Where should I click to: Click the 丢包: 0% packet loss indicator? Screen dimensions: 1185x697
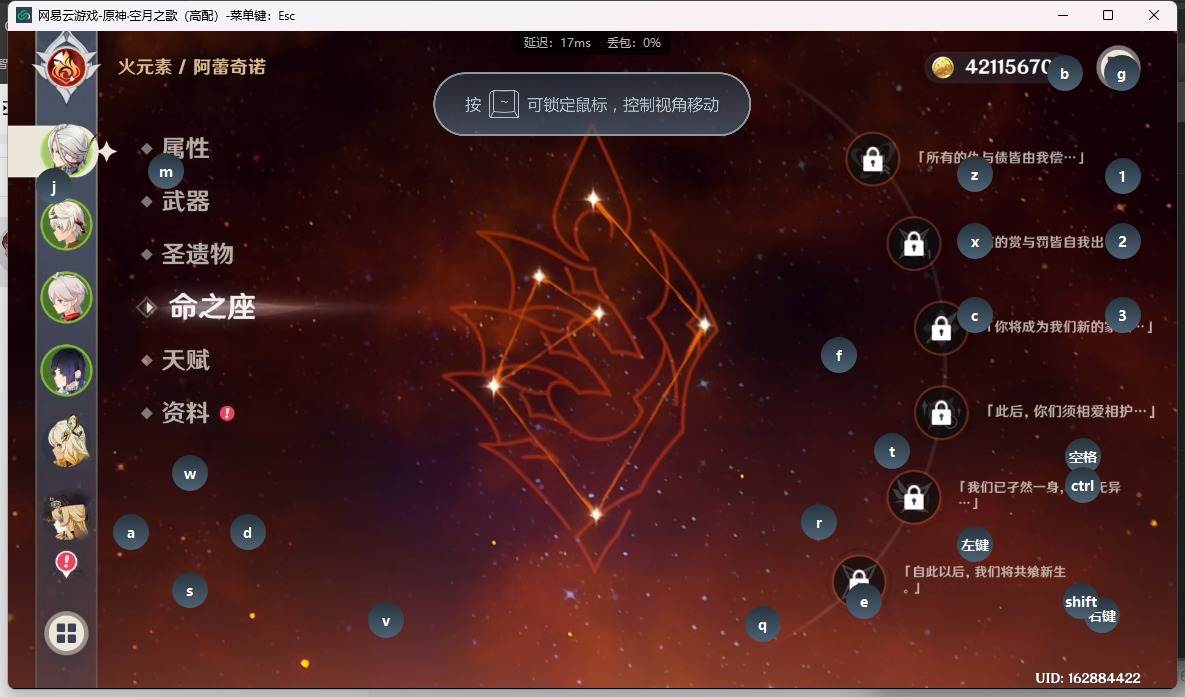(634, 43)
